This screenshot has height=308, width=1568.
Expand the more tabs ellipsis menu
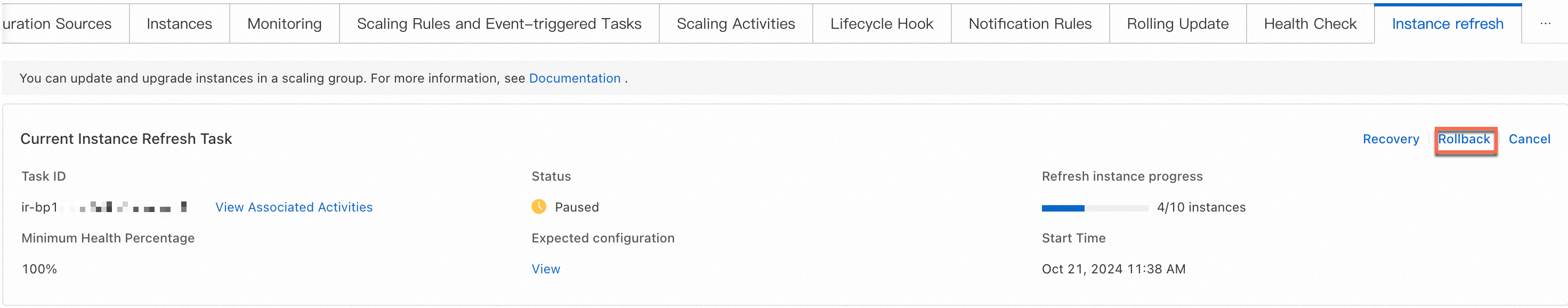pyautogui.click(x=1545, y=24)
